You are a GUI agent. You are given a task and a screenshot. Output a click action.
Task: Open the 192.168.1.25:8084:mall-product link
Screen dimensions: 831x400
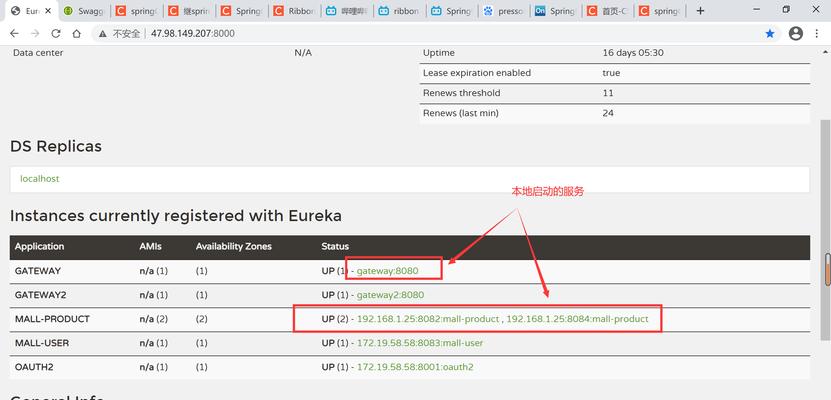point(578,319)
